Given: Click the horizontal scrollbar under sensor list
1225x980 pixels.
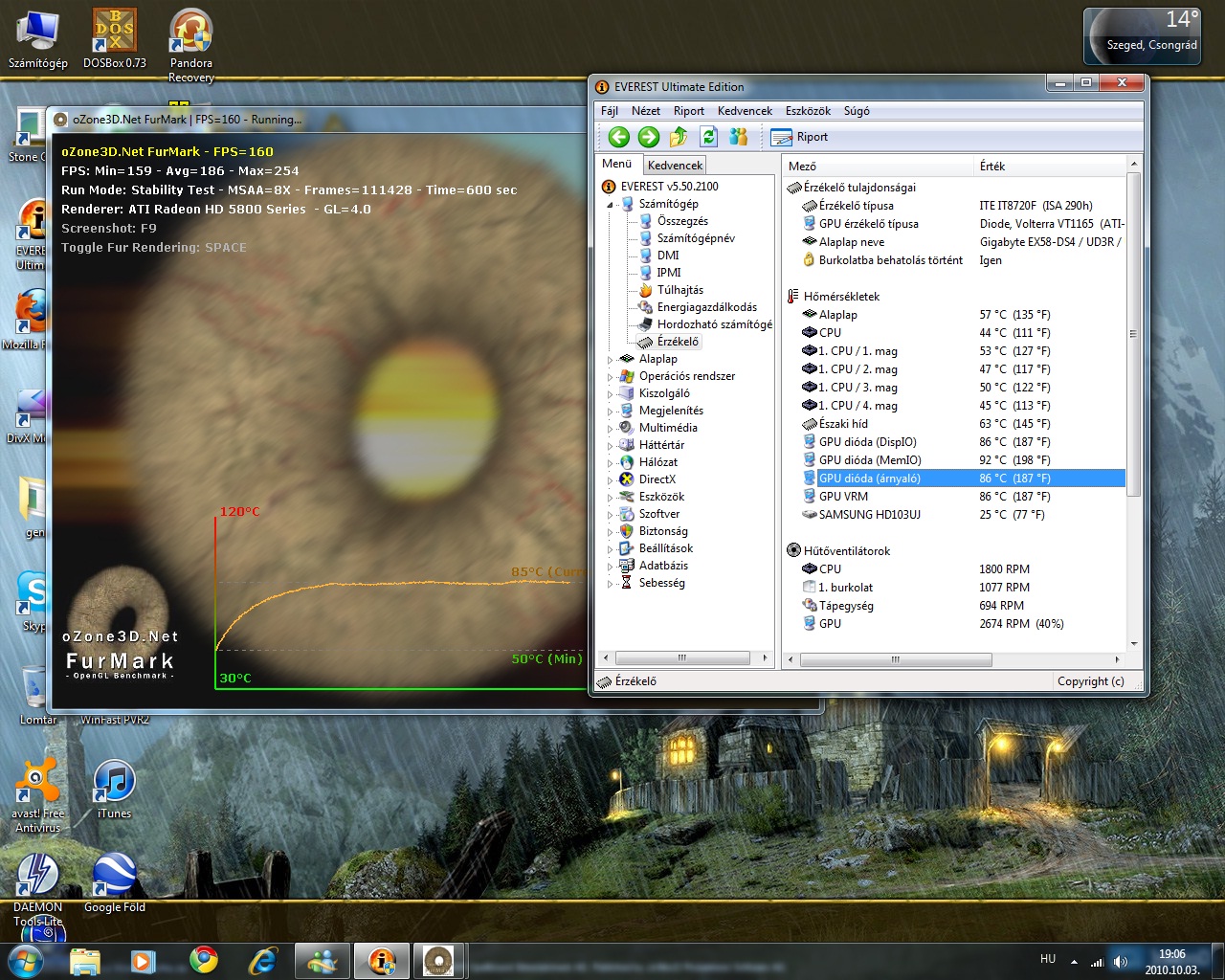Looking at the screenshot, I should (895, 659).
